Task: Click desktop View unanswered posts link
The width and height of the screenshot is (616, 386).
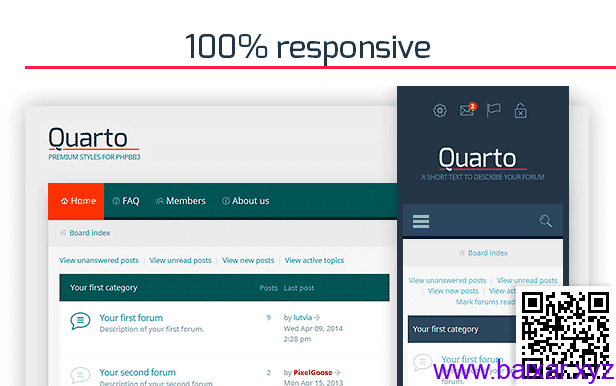Action: (x=99, y=260)
